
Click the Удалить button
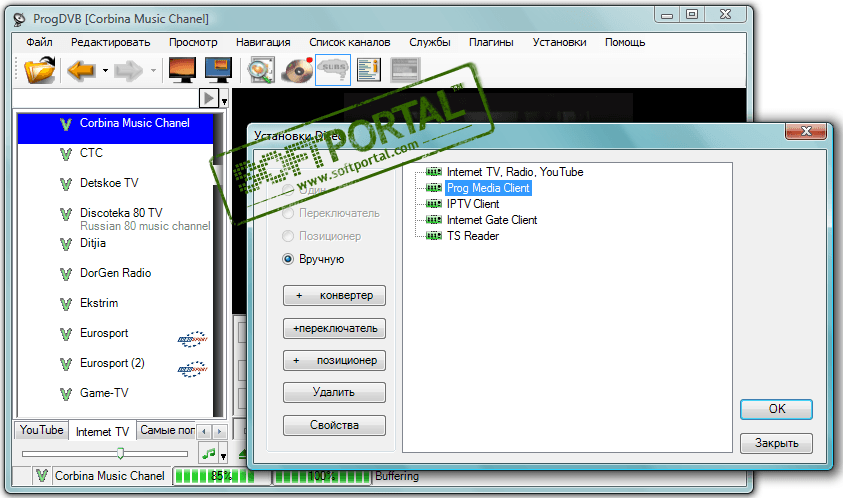[x=334, y=393]
